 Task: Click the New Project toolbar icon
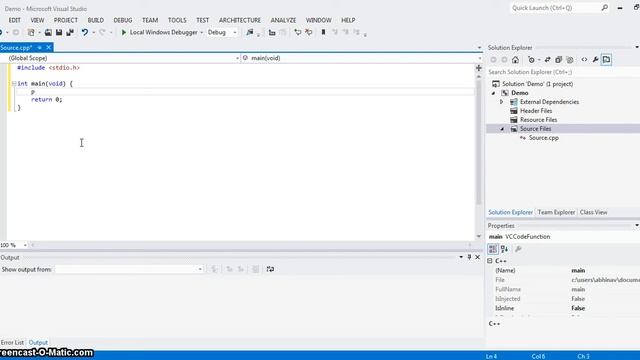click(x=31, y=32)
